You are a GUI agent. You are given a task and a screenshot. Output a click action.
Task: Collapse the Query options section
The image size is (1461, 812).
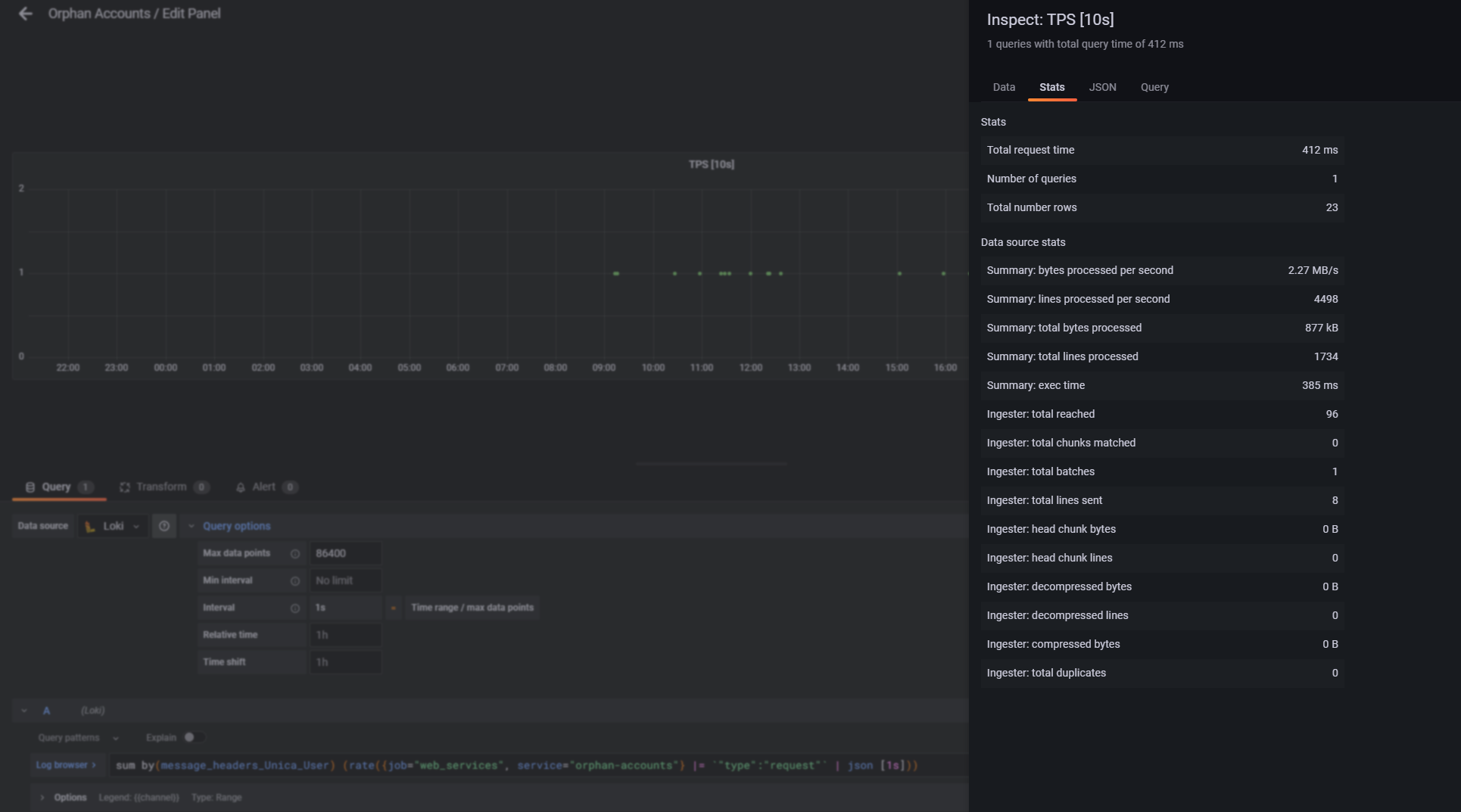pyautogui.click(x=192, y=526)
